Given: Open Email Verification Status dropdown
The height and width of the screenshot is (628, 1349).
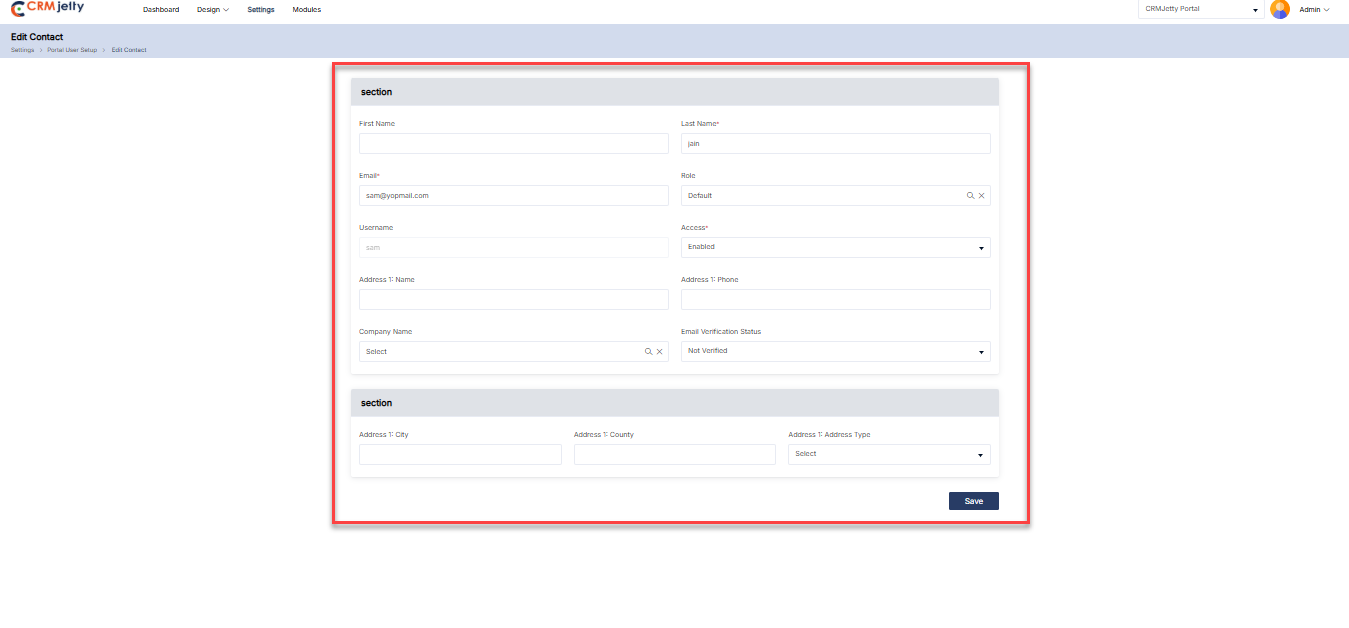Looking at the screenshot, I should 835,352.
